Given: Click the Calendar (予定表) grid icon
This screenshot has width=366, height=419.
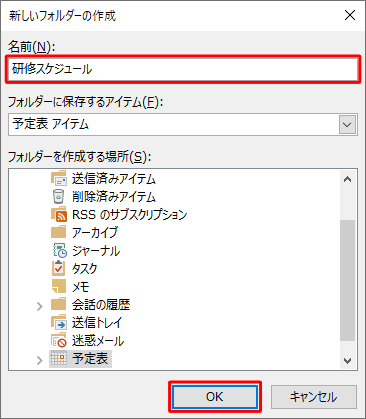Looking at the screenshot, I should 59,358.
